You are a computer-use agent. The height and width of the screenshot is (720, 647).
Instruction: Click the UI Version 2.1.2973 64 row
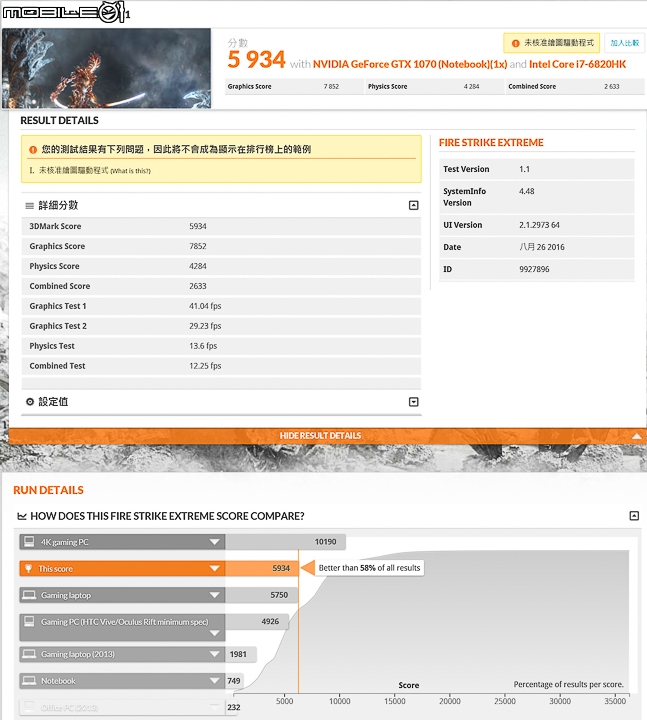(537, 225)
